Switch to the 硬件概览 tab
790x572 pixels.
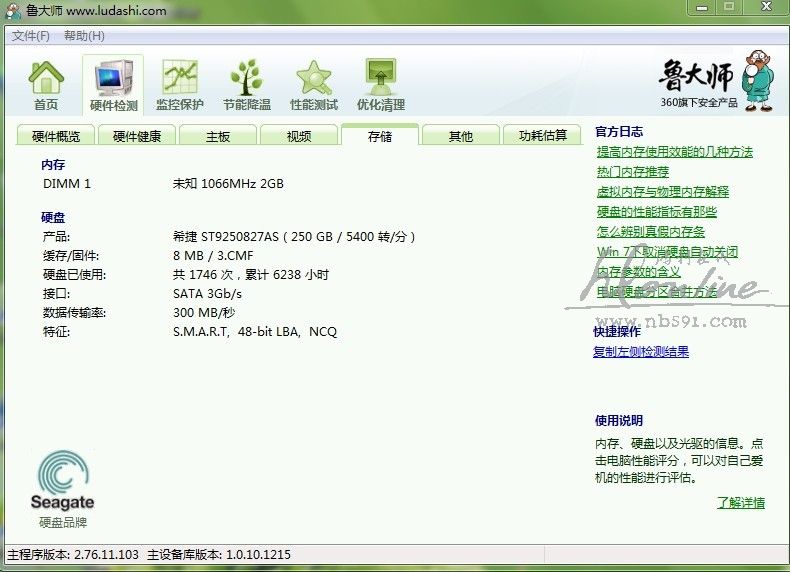click(x=55, y=136)
